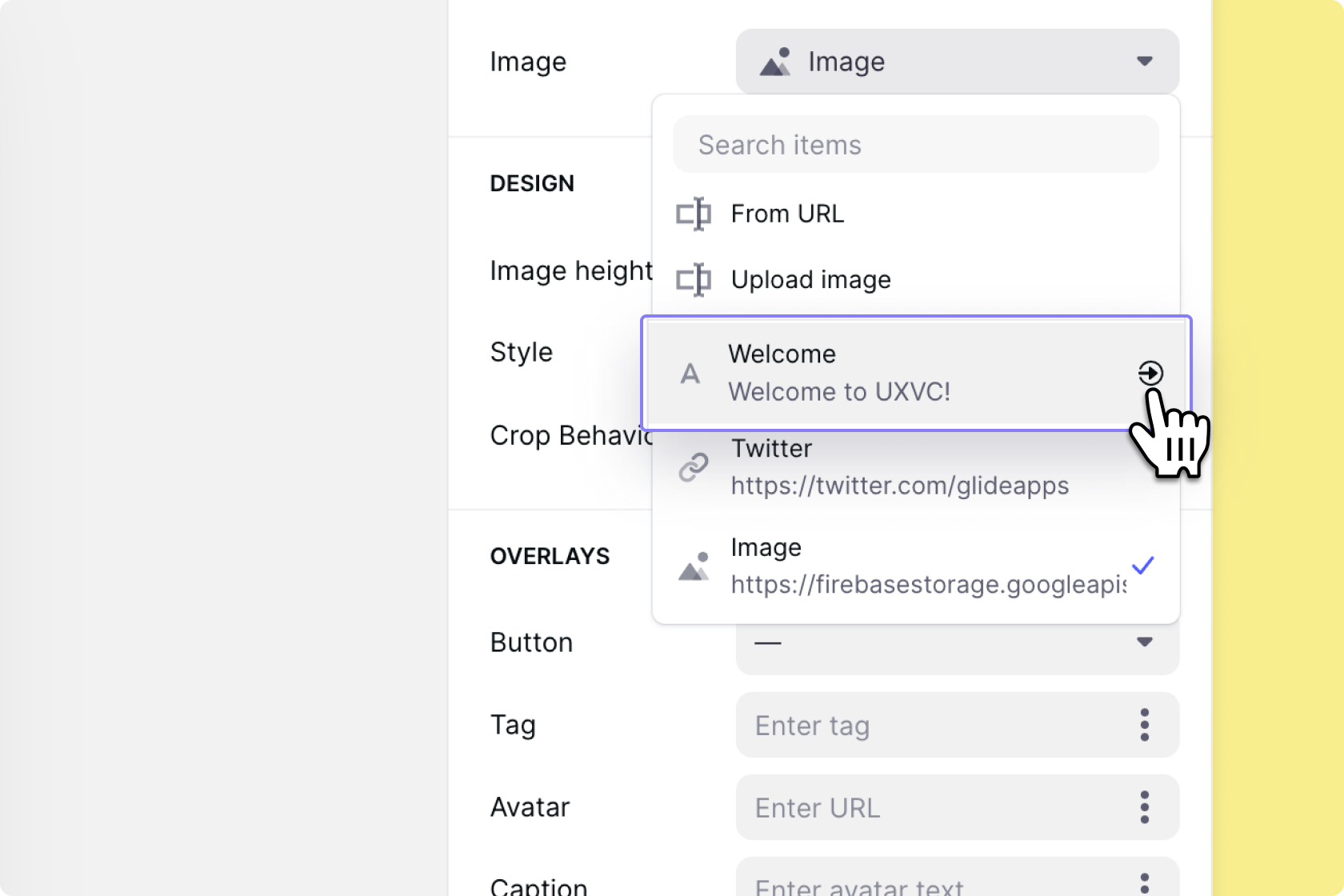The height and width of the screenshot is (896, 1344).
Task: Choose the Upload image option
Action: (x=811, y=280)
